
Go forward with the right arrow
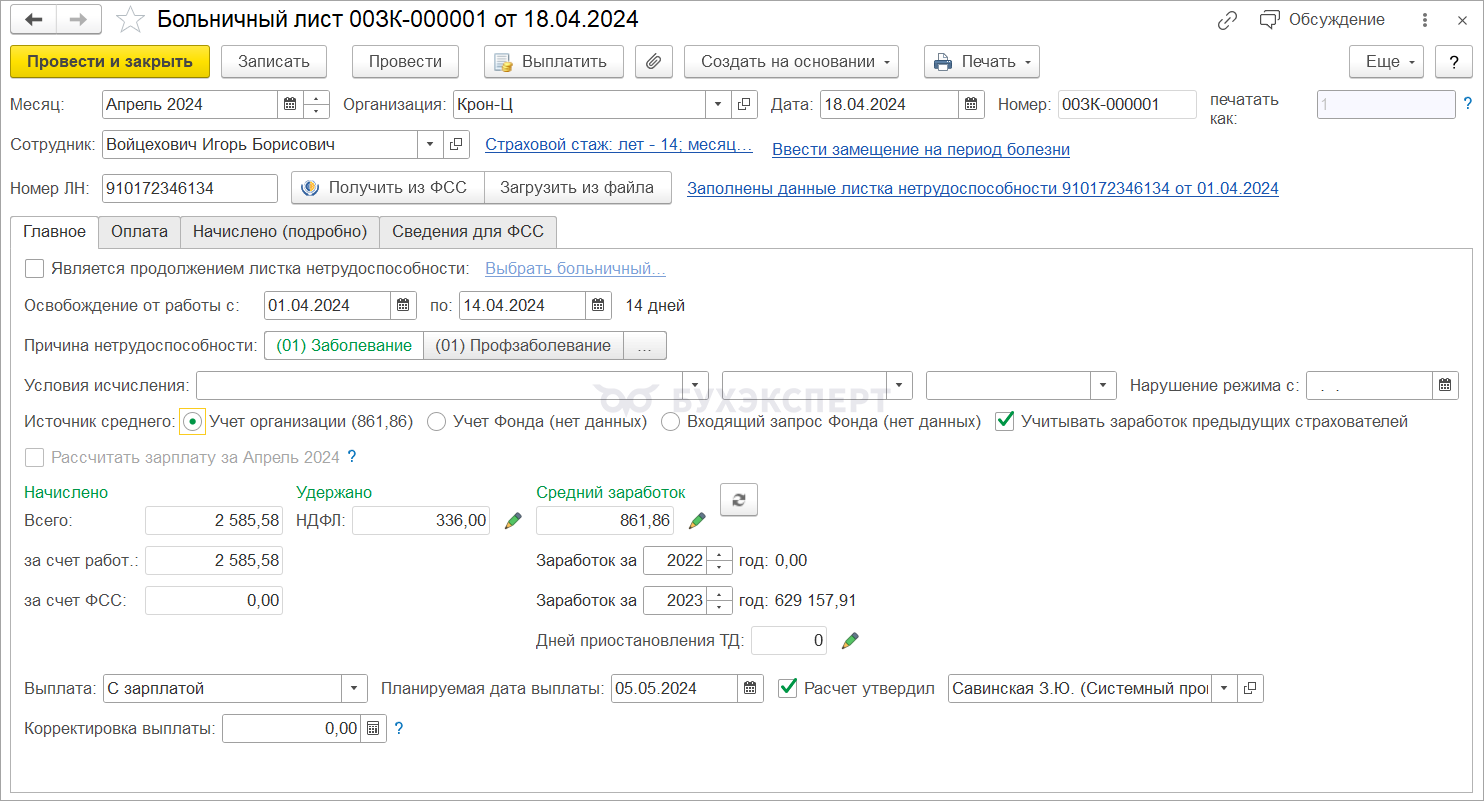click(x=78, y=20)
